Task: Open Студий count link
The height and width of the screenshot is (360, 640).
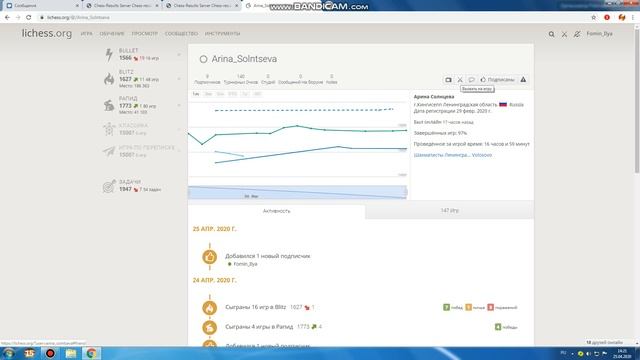Action: [268, 79]
